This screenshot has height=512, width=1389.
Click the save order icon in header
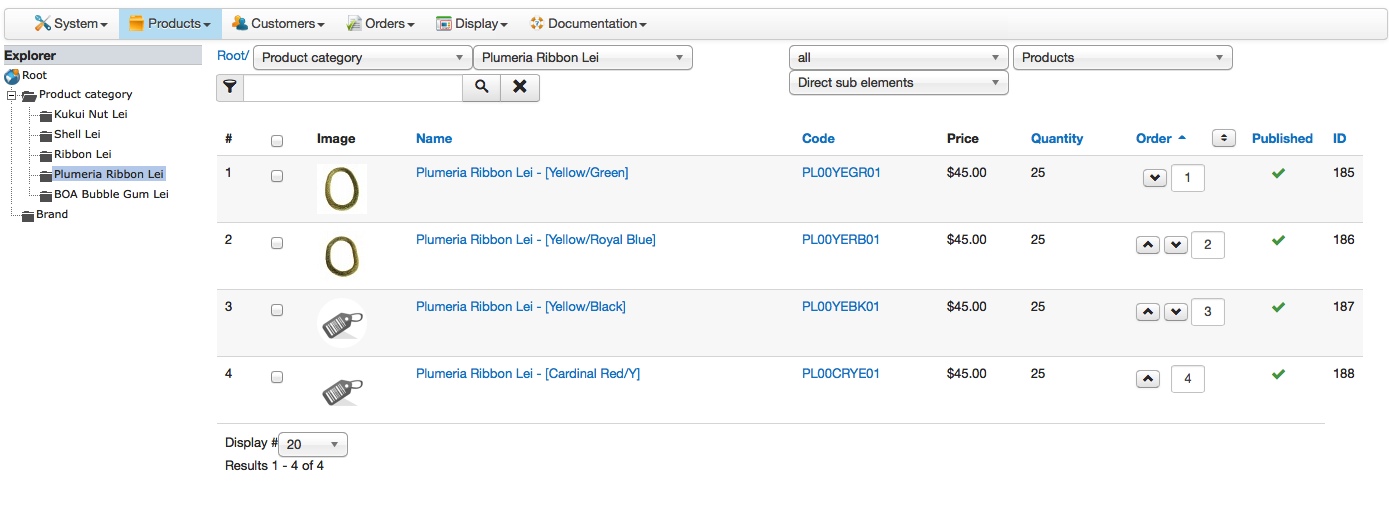[x=1223, y=138]
